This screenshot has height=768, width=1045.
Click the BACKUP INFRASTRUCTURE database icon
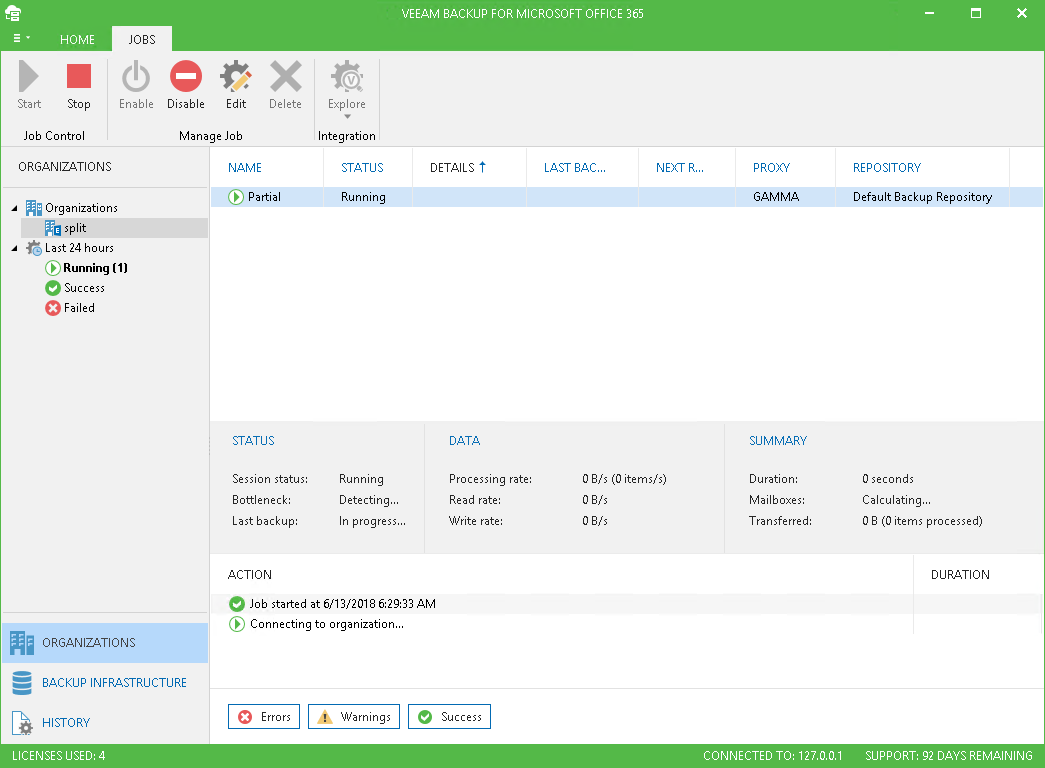pyautogui.click(x=22, y=683)
